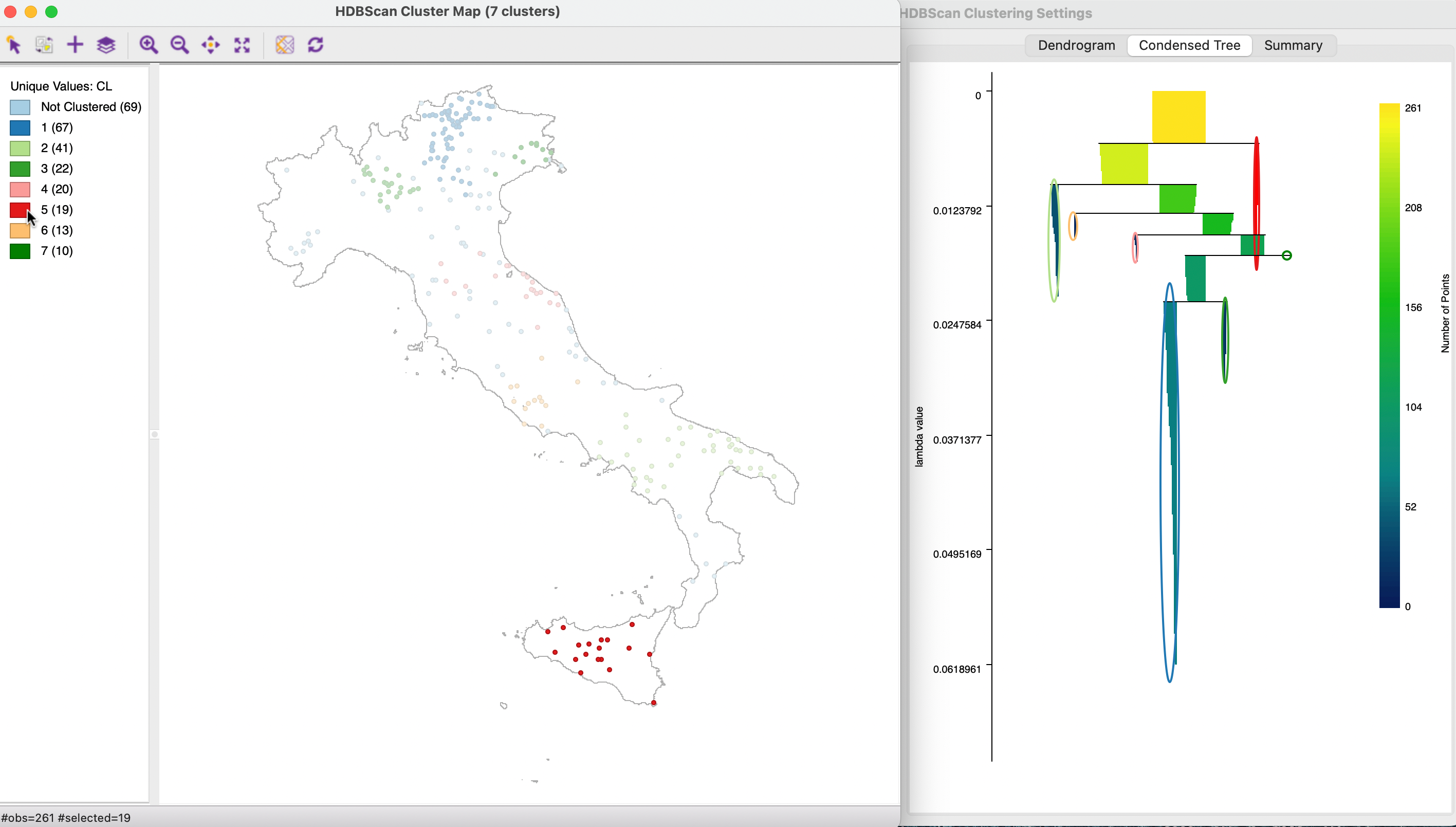
Task: Click the cluster 7 dark green swatch
Action: pyautogui.click(x=20, y=251)
